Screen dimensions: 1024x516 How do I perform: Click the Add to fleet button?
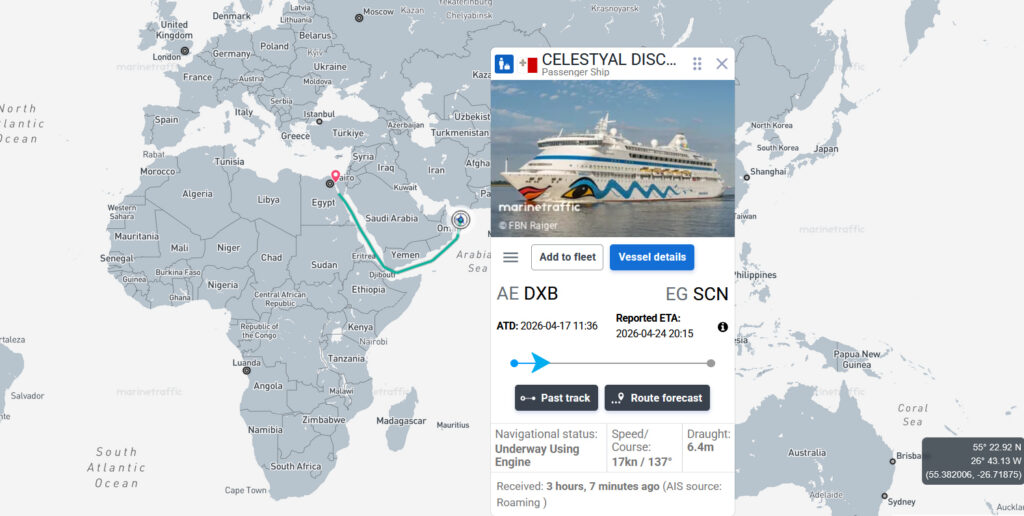click(567, 257)
